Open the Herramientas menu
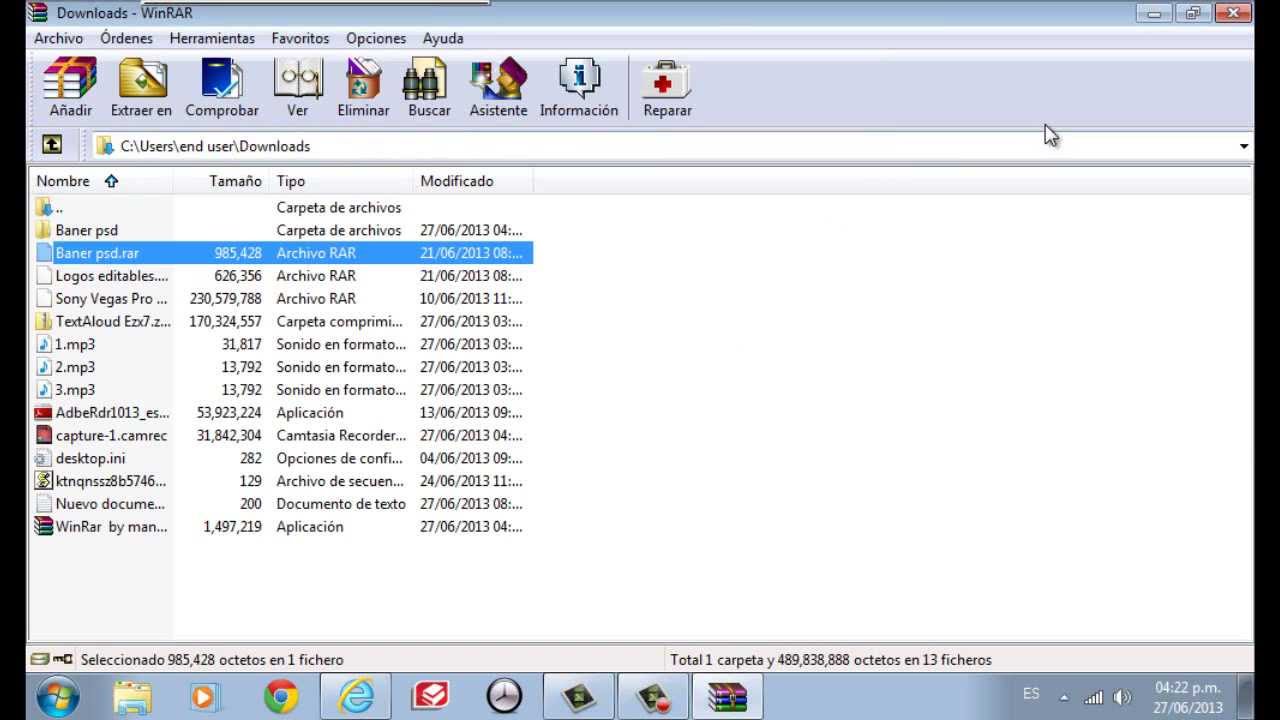The height and width of the screenshot is (720, 1280). coord(212,38)
